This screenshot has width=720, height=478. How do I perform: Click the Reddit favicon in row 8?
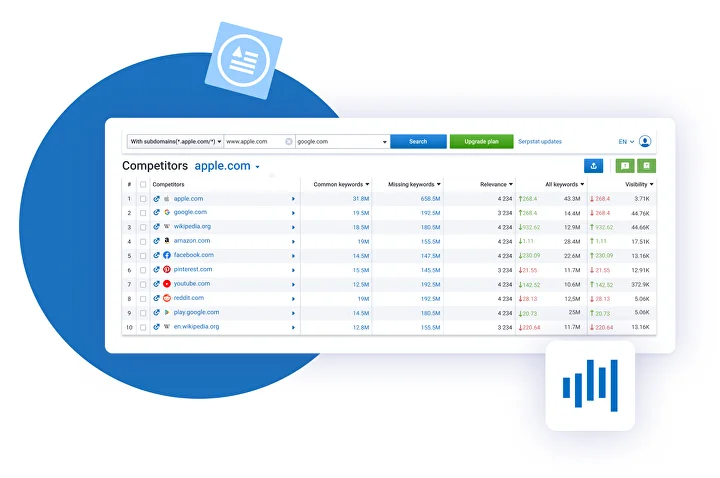coord(167,298)
